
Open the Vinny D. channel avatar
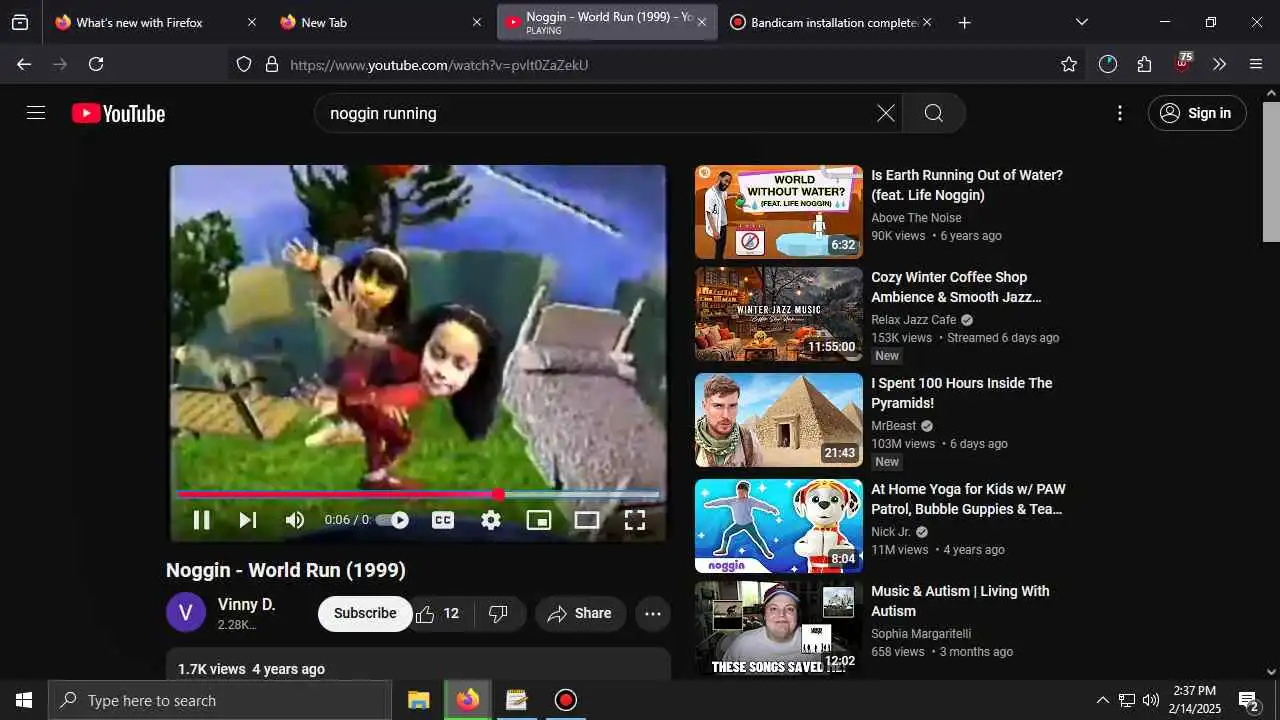[186, 612]
